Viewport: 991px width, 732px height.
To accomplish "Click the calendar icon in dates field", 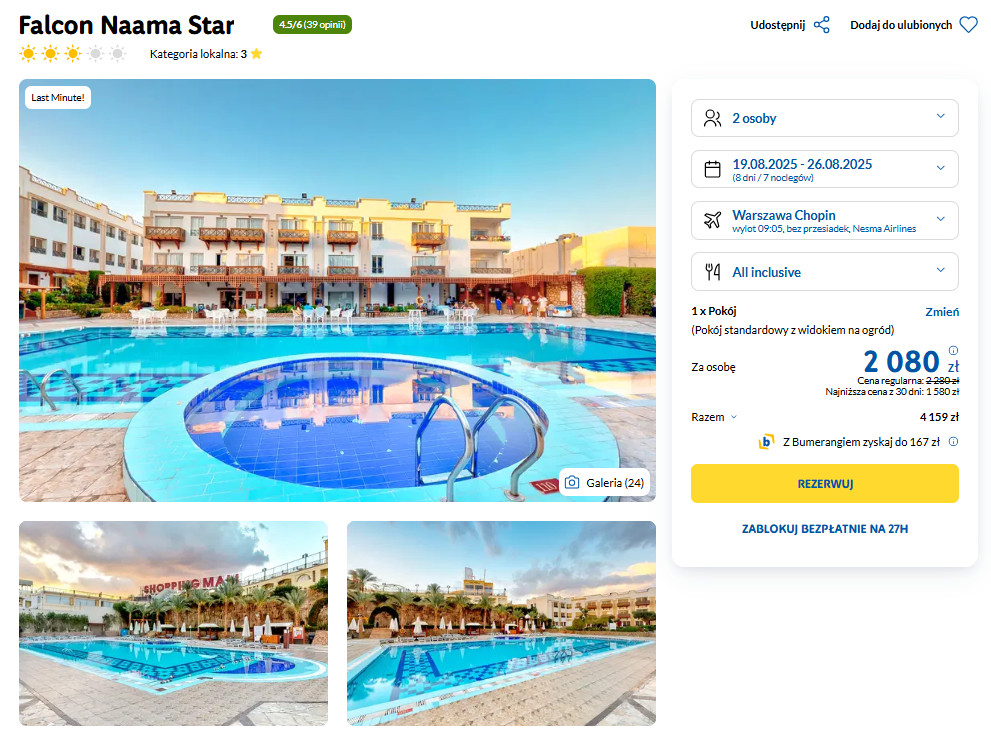I will [x=712, y=169].
